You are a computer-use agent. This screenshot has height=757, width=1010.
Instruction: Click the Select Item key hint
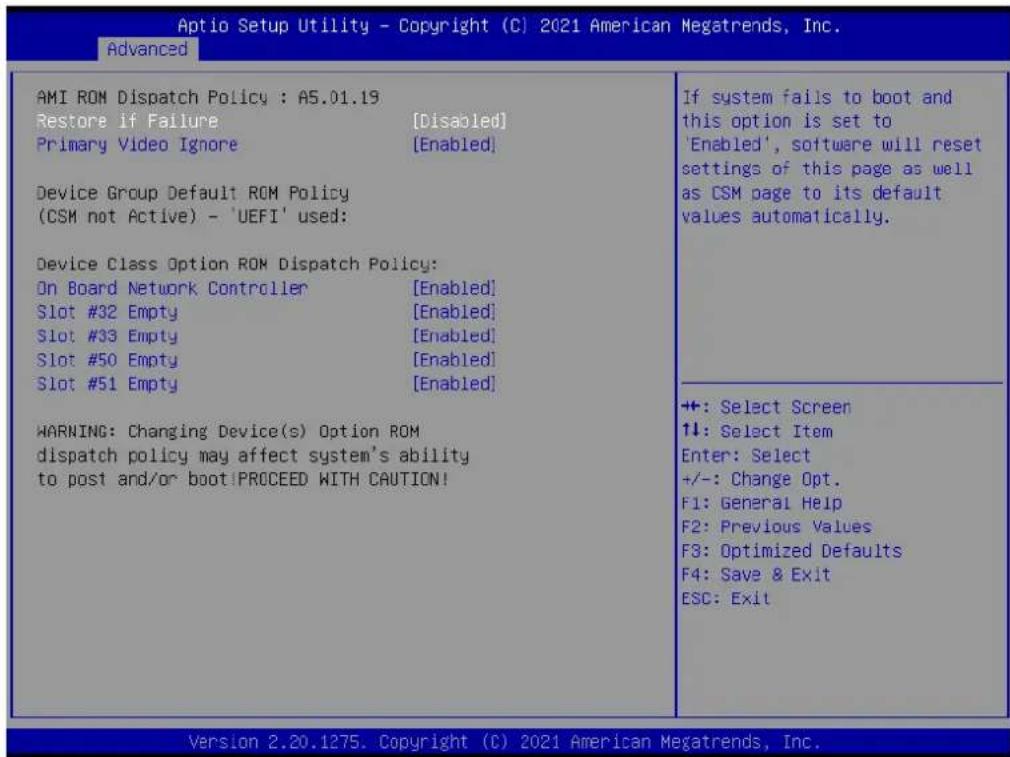coord(757,431)
